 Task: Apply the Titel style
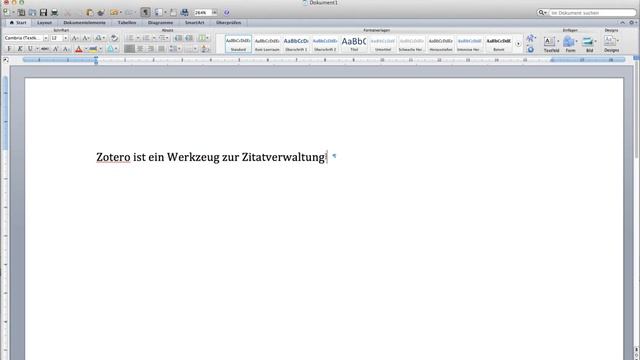click(354, 44)
